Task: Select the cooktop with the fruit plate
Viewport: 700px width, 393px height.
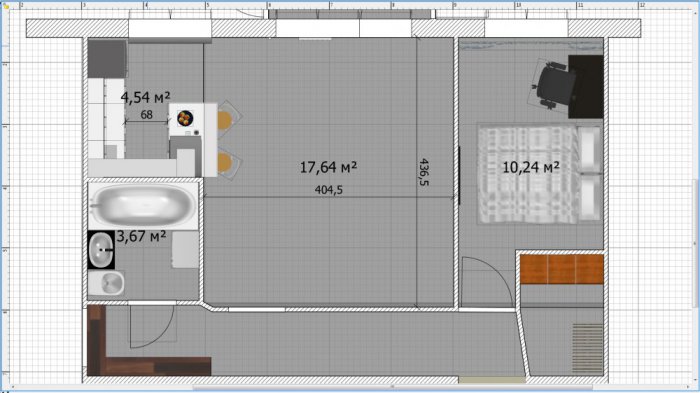Action: (187, 121)
